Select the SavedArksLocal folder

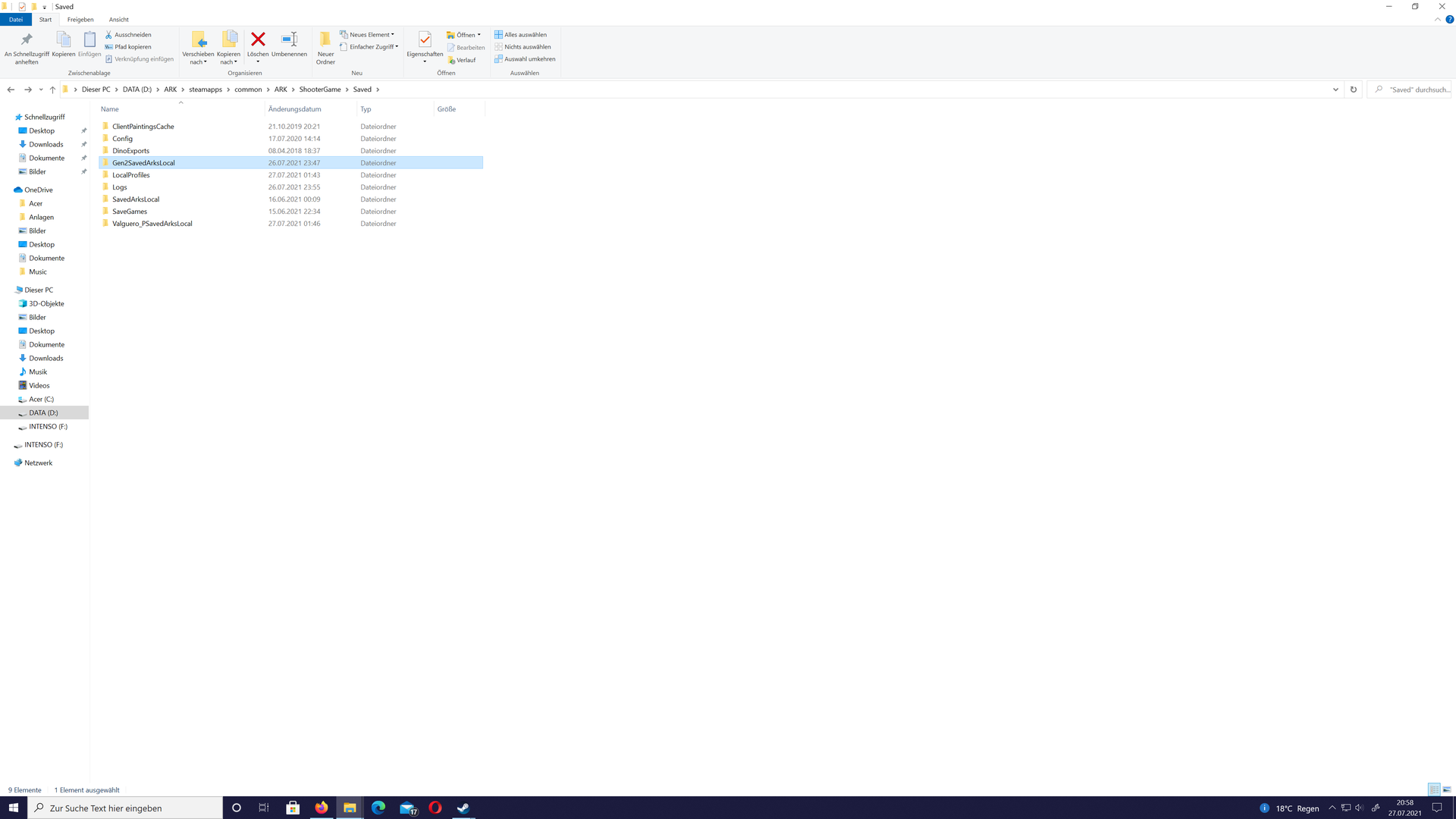(290, 199)
